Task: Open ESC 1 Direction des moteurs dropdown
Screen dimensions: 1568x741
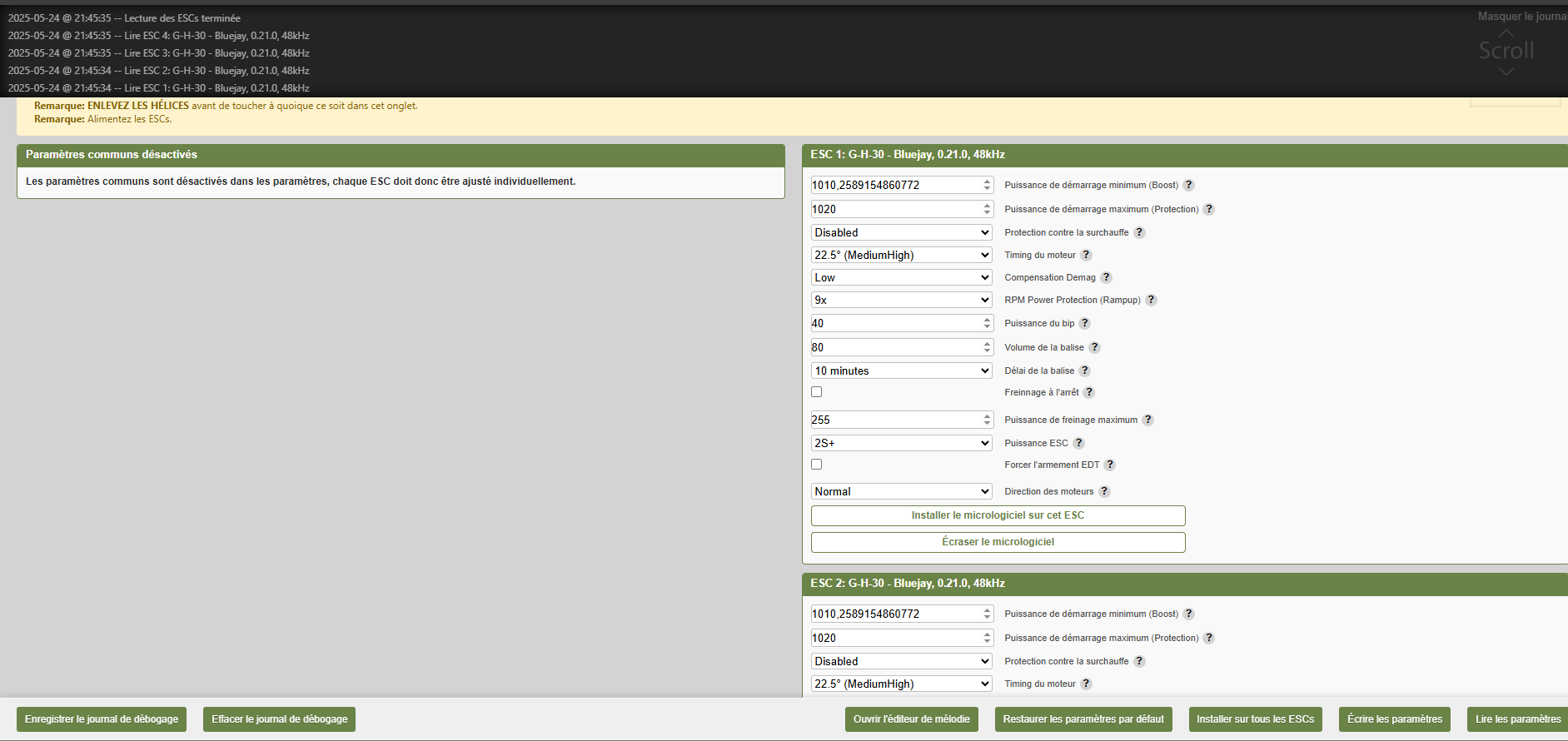Action: point(901,492)
